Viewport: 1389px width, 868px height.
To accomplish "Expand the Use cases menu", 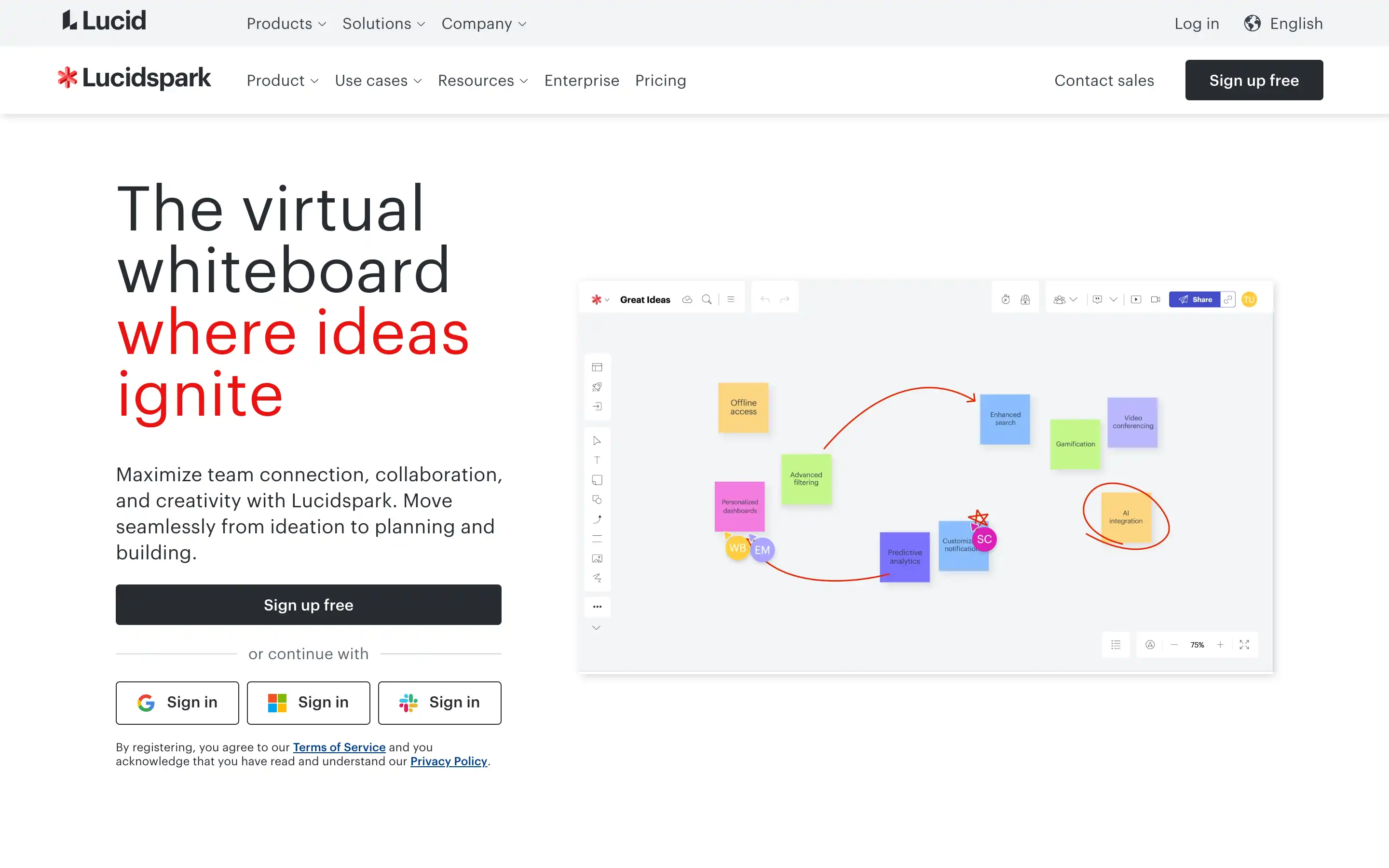I will click(x=378, y=81).
